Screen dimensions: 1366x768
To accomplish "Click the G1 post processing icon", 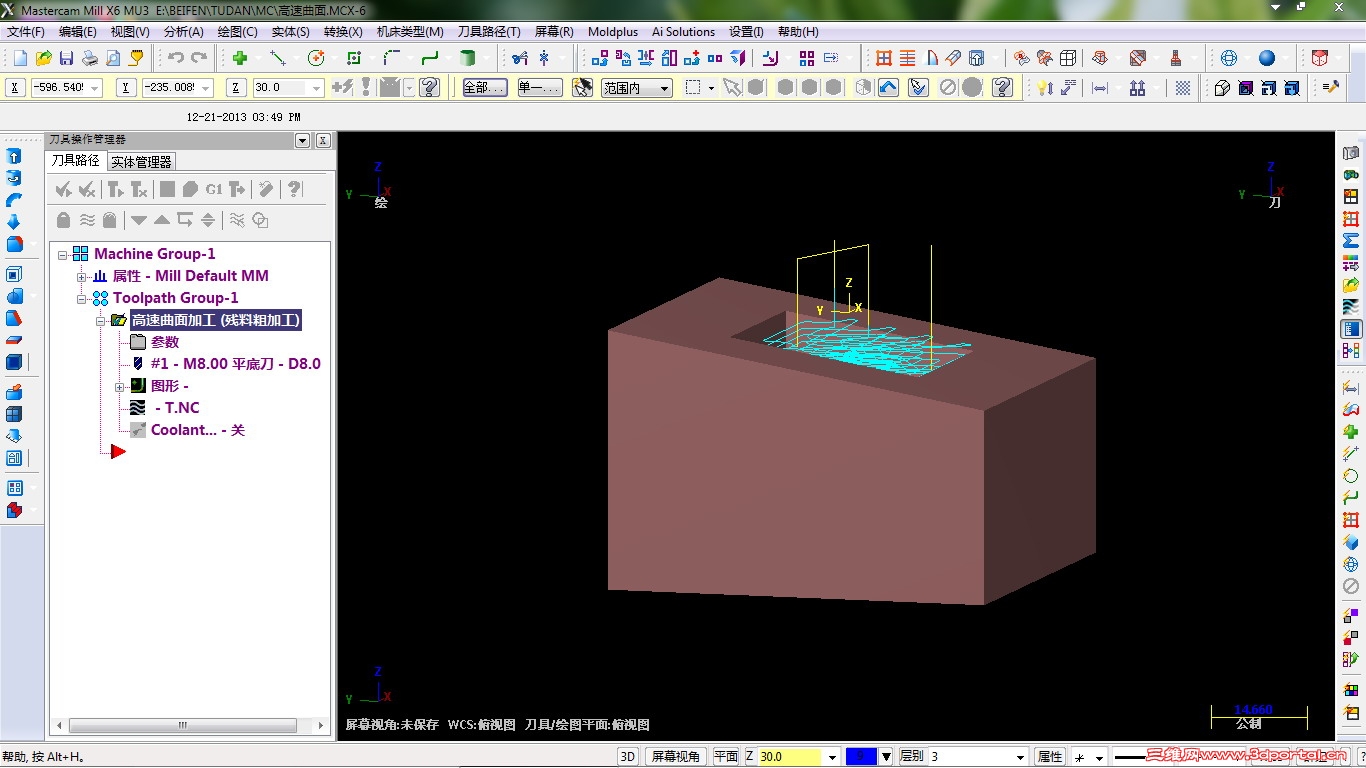I will pos(214,189).
